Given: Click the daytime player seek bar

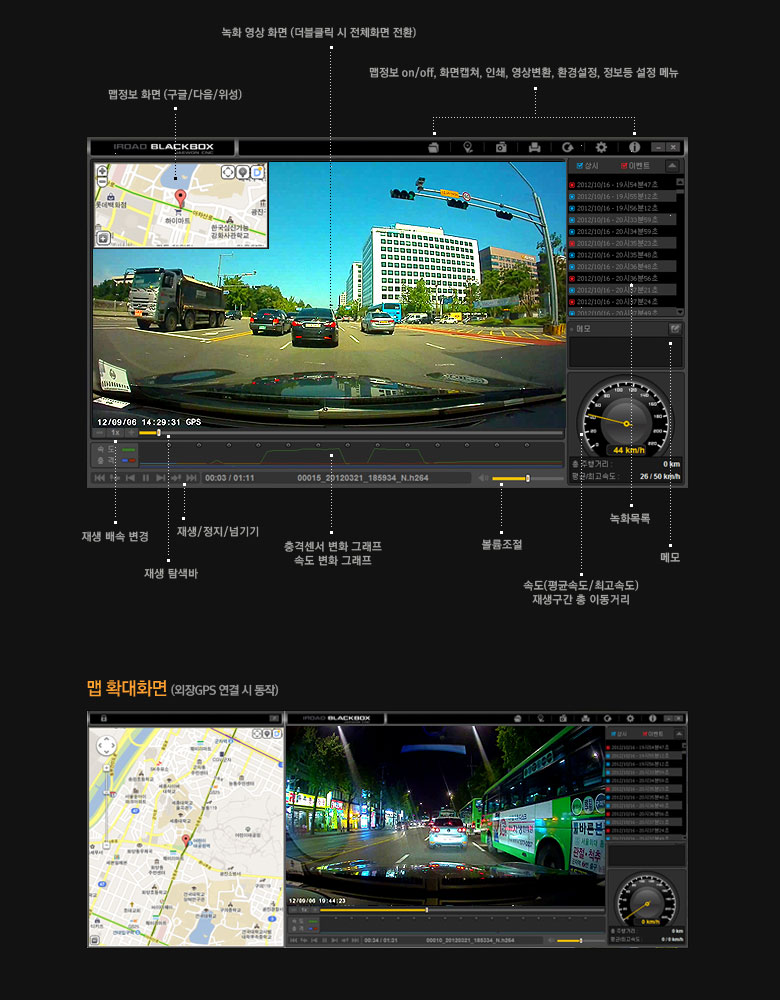Looking at the screenshot, I should 351,433.
